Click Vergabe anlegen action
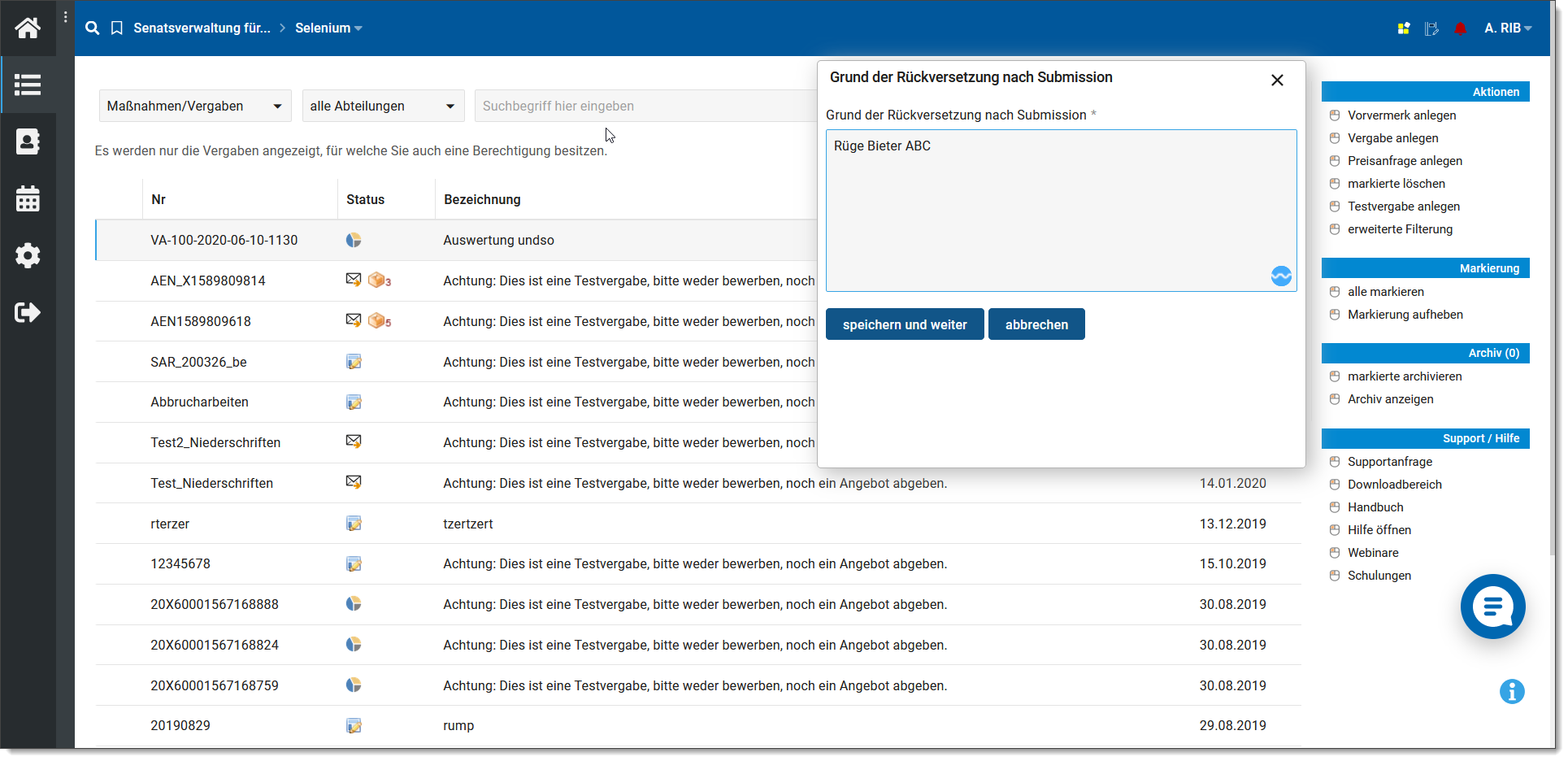 1392,138
